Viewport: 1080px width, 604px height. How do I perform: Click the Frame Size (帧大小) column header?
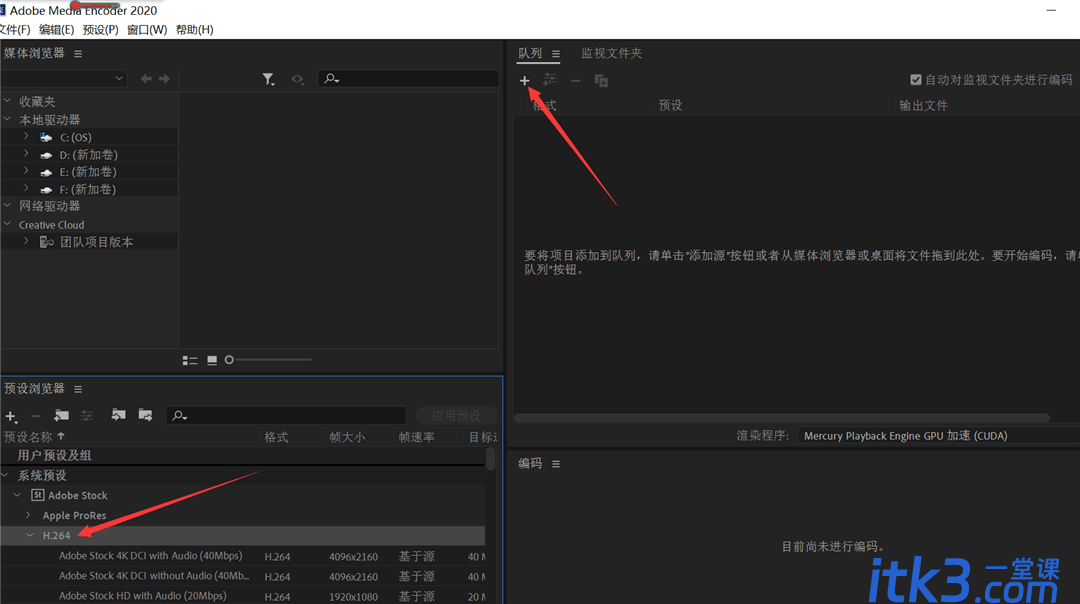click(347, 437)
